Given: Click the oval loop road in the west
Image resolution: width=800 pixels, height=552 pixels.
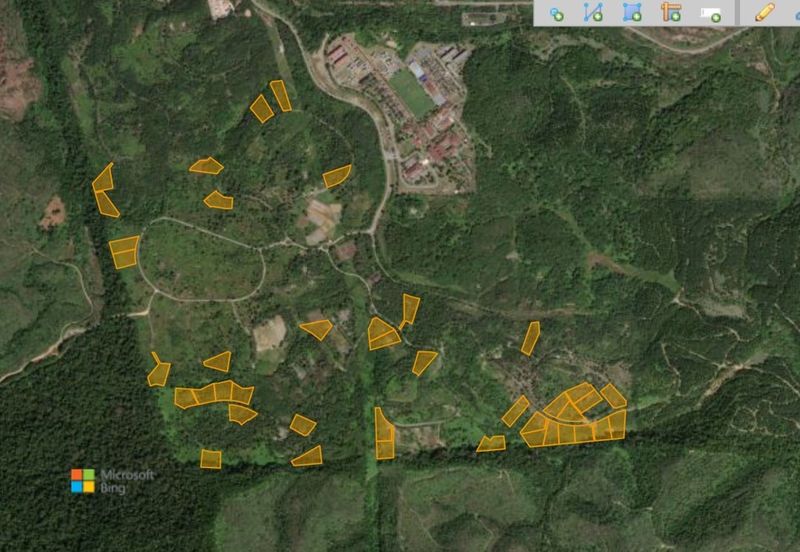Looking at the screenshot, I should coord(200,297).
